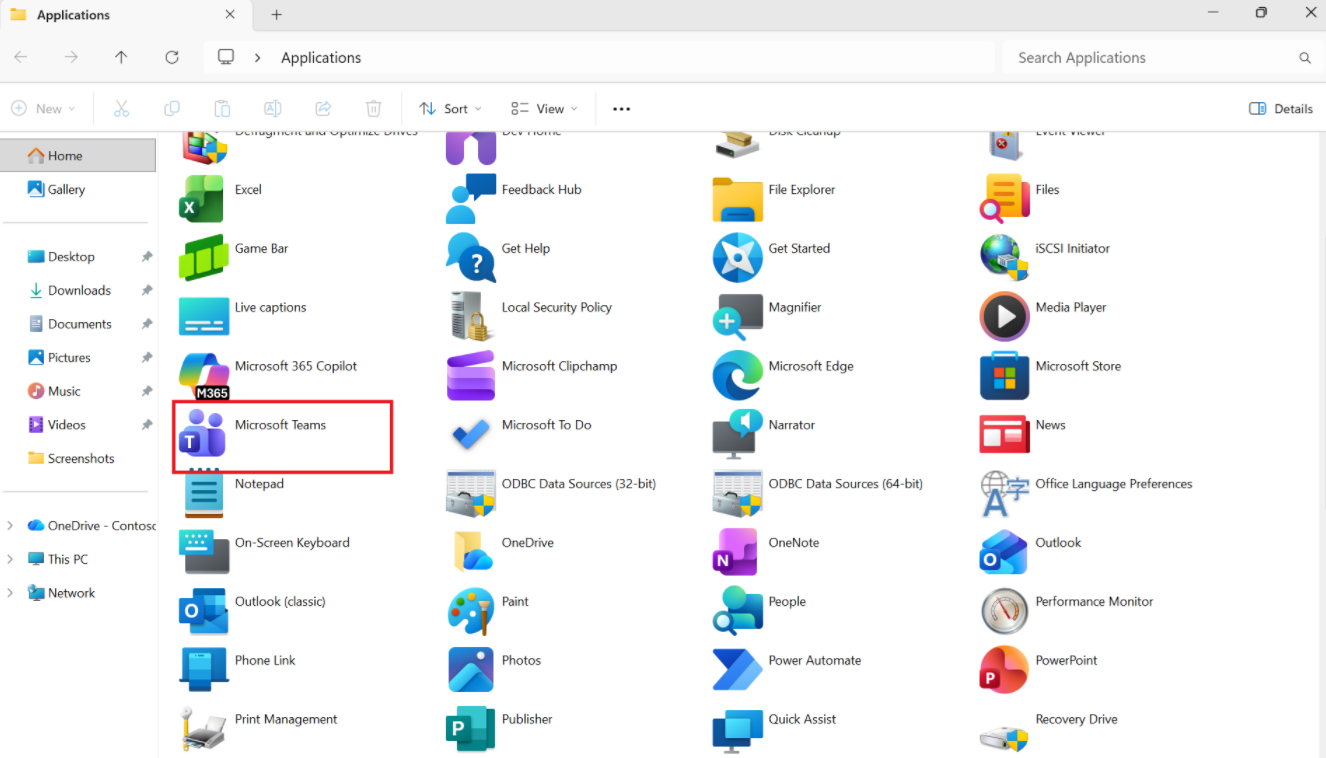Click the Delete trash toolbar icon
This screenshot has width=1326, height=758.
(373, 108)
